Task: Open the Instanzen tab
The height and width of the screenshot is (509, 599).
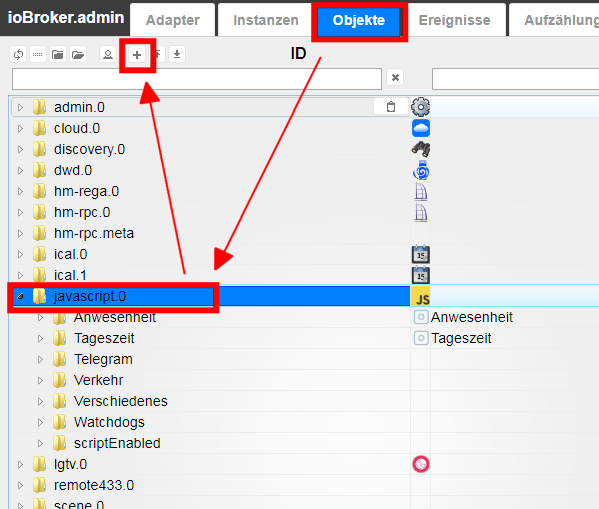Action: tap(266, 20)
